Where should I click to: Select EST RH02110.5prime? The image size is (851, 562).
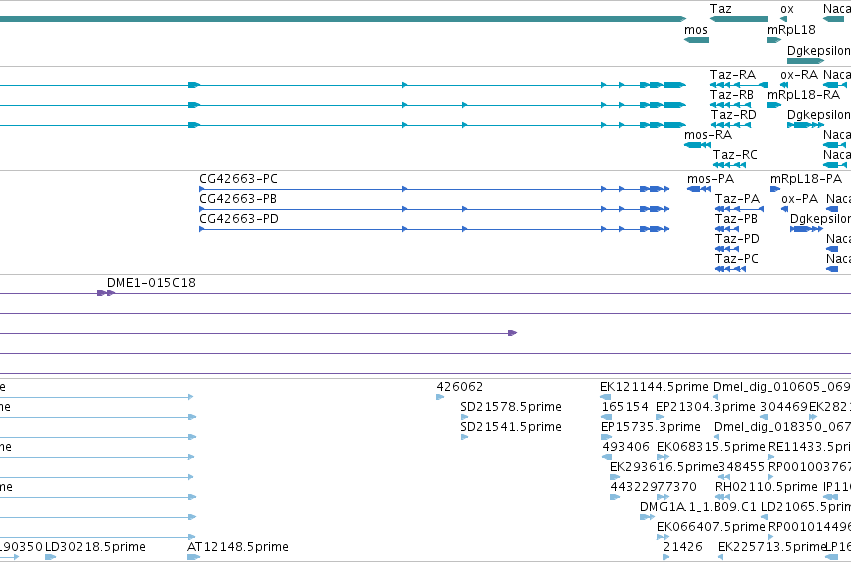pos(766,487)
